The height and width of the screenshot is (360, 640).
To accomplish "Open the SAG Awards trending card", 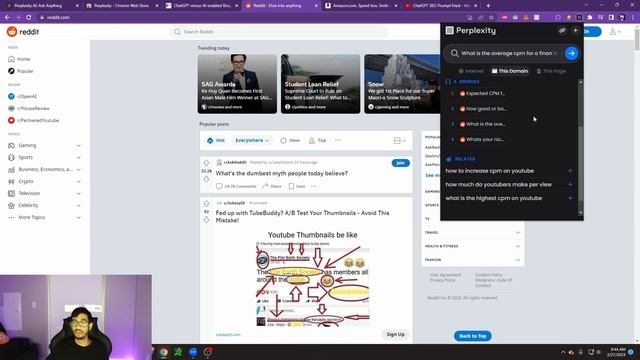I will tap(237, 84).
